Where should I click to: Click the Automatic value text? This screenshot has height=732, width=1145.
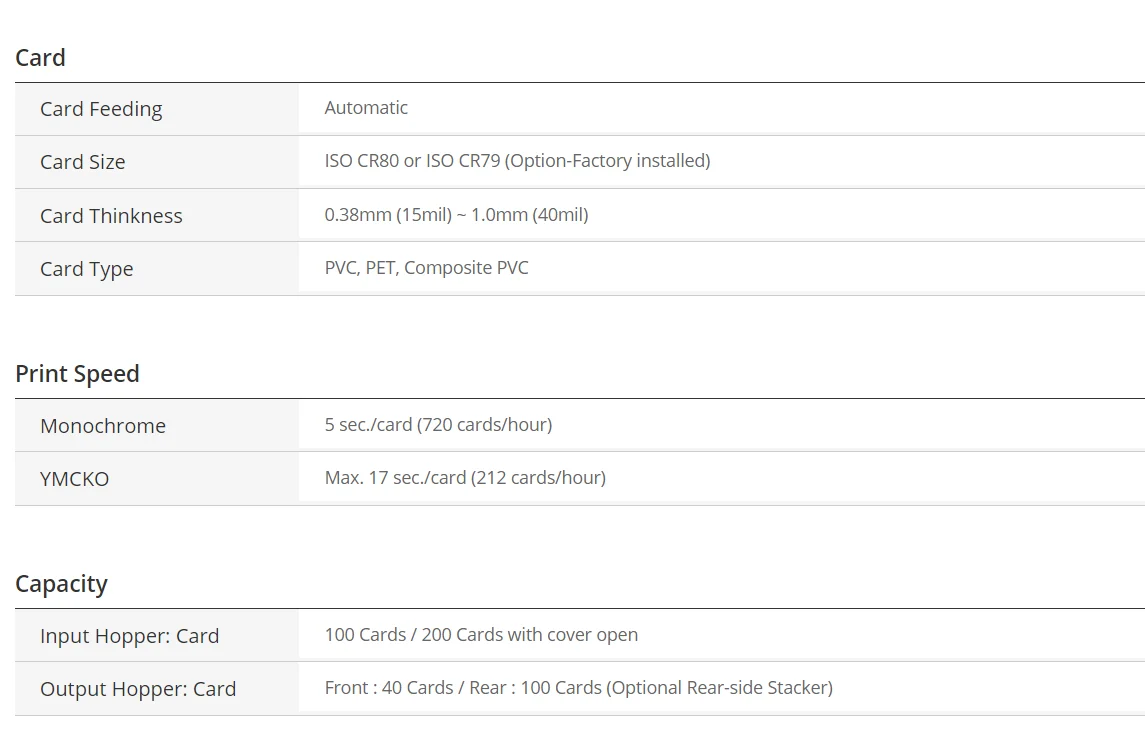coord(366,108)
